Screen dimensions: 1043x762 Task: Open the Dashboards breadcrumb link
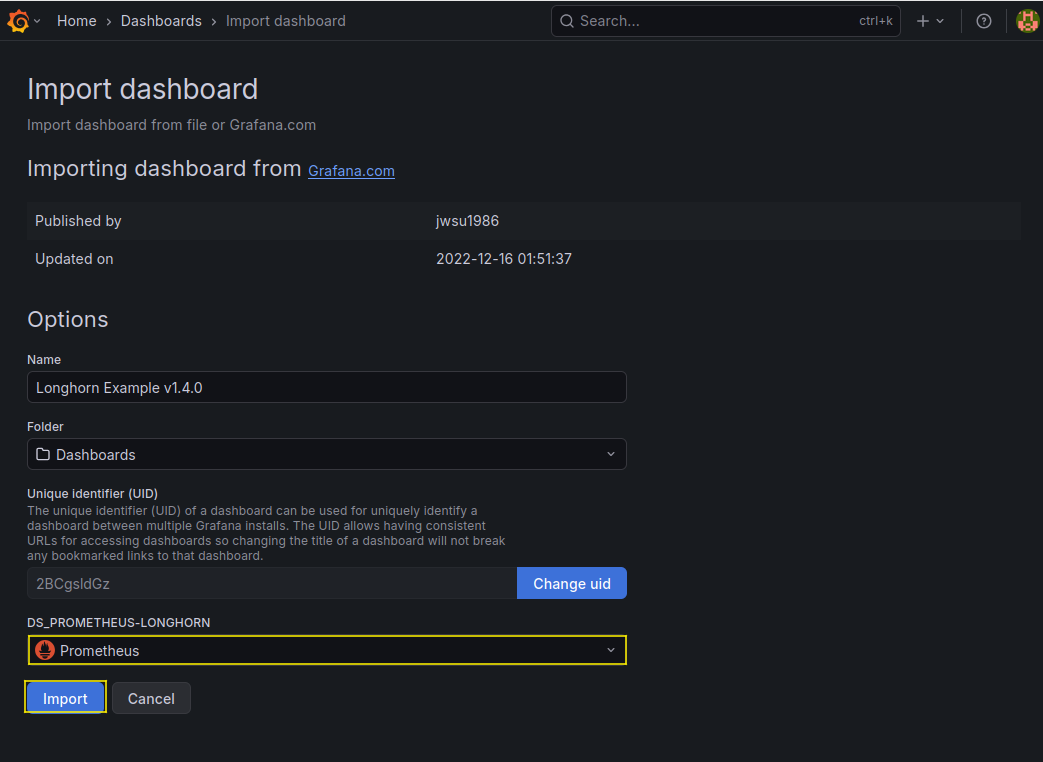(161, 21)
